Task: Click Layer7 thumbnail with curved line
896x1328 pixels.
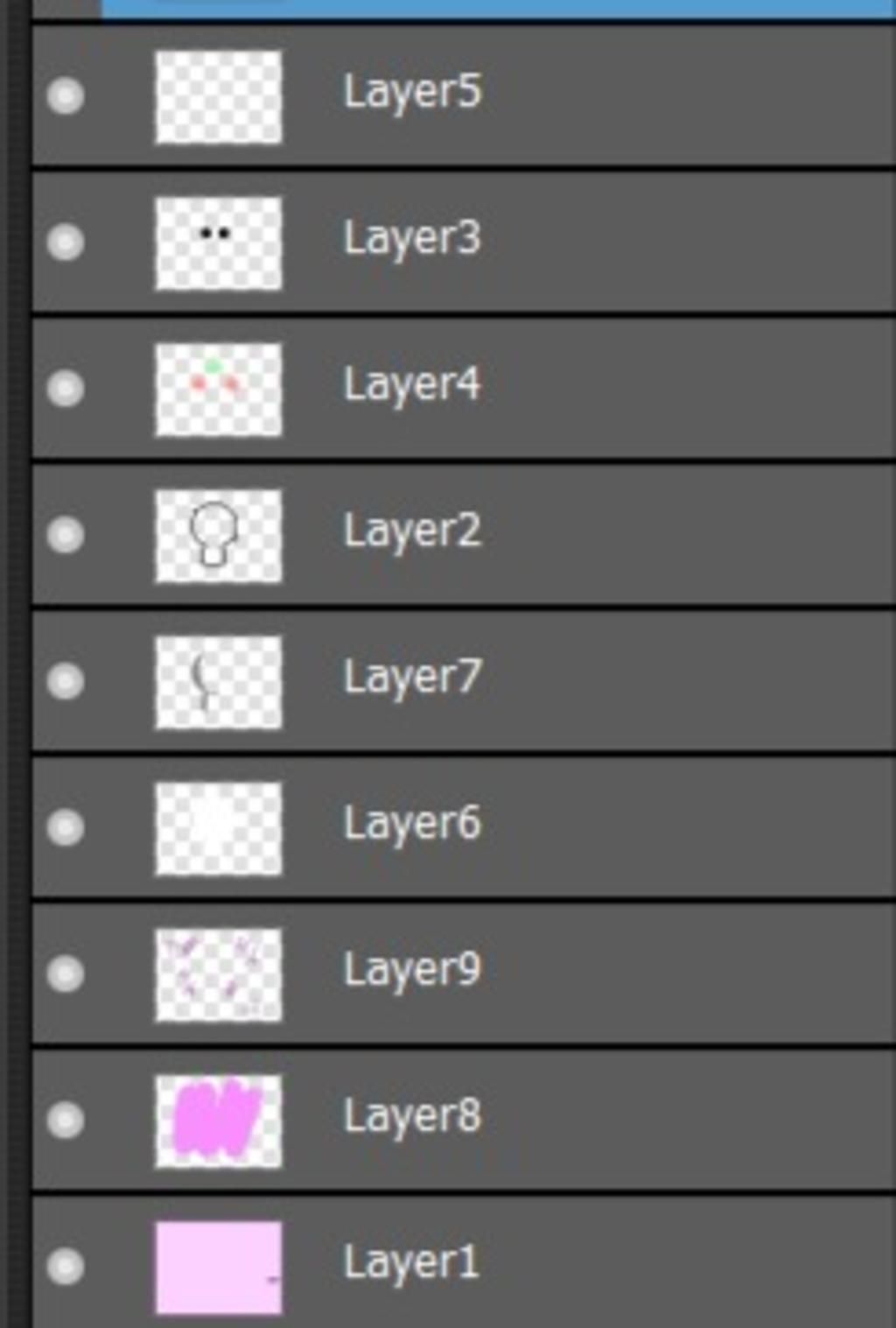Action: click(219, 681)
